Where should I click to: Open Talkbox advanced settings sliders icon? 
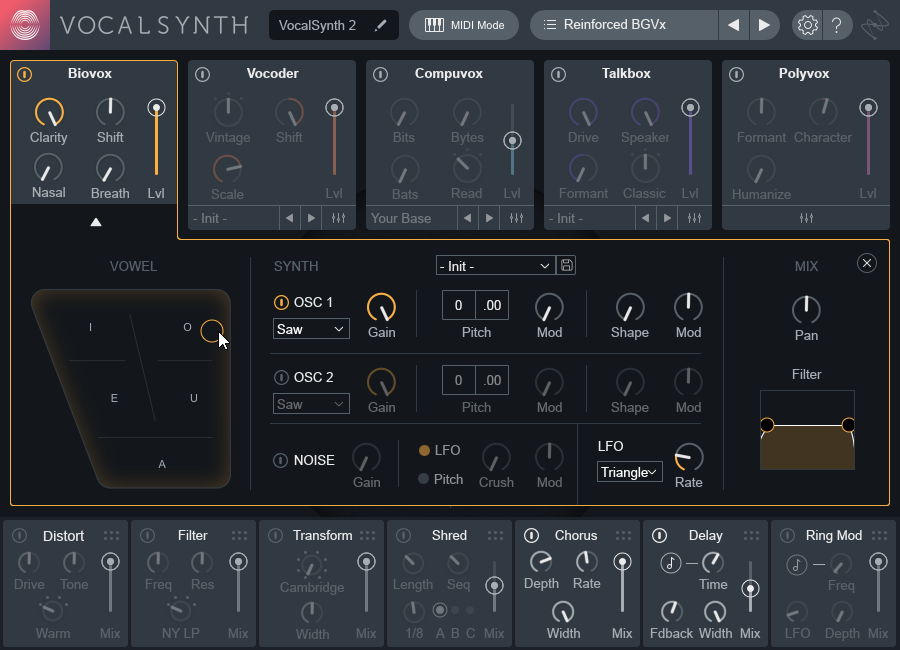[x=694, y=218]
